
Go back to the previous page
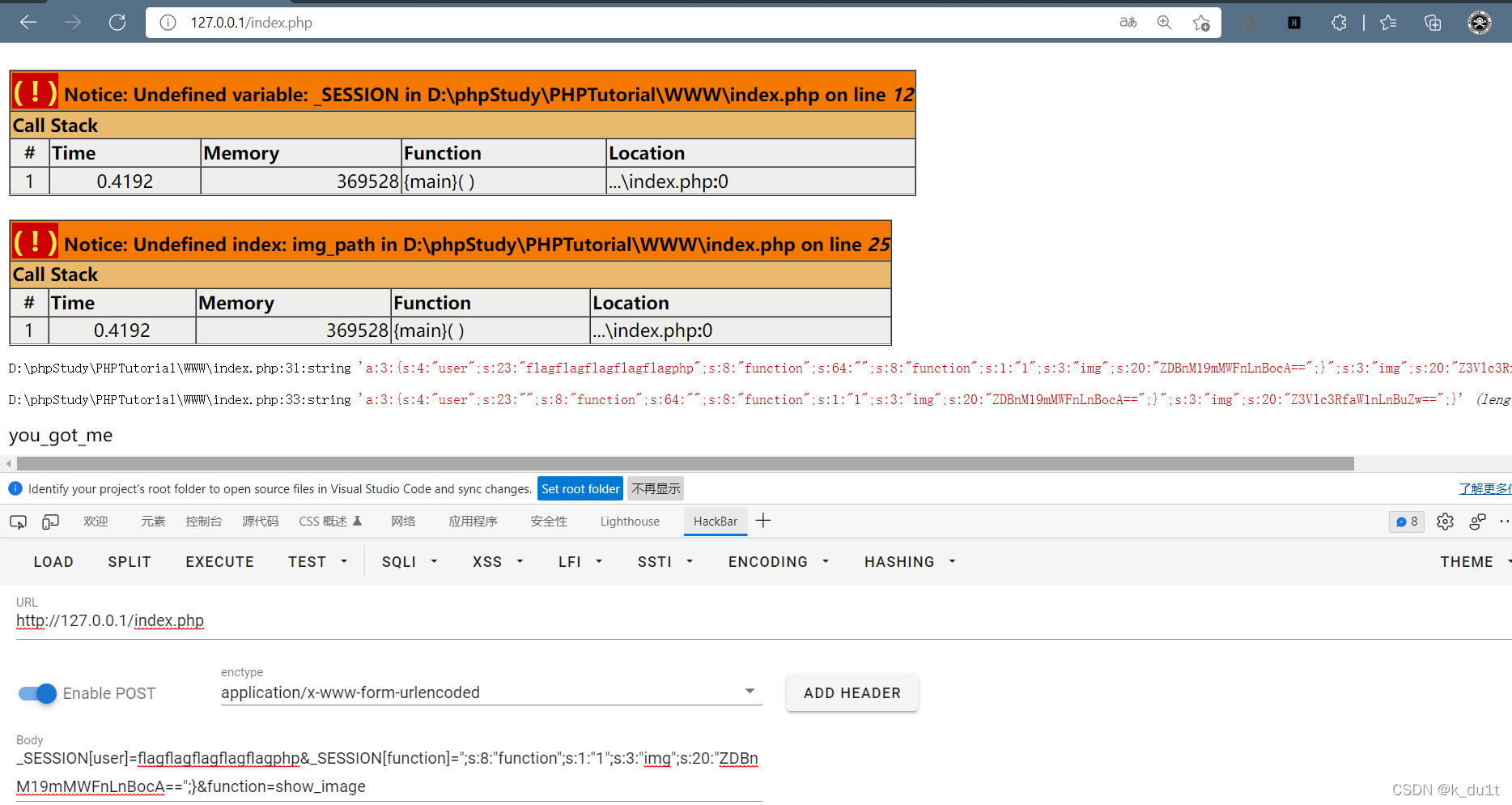28,23
